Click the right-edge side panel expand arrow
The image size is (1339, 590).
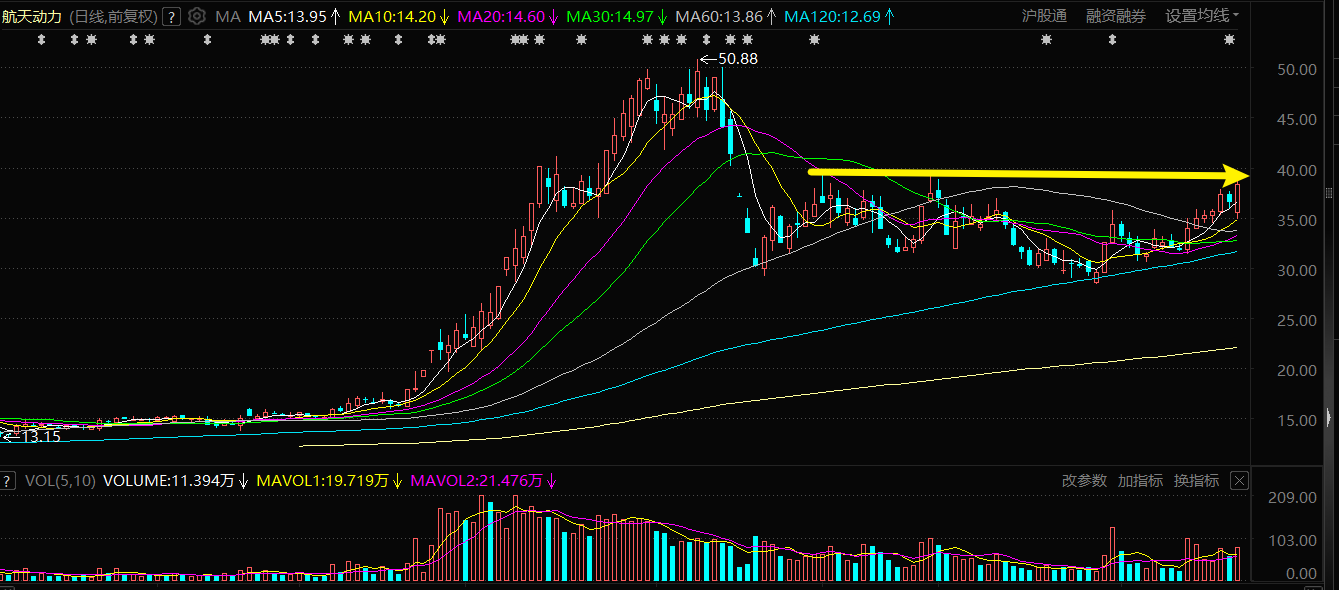[1328, 416]
